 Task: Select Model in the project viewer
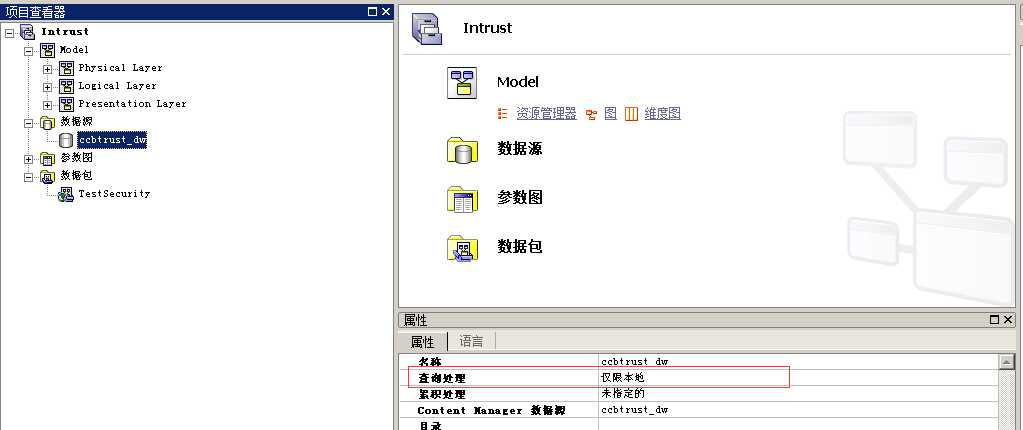[x=74, y=50]
